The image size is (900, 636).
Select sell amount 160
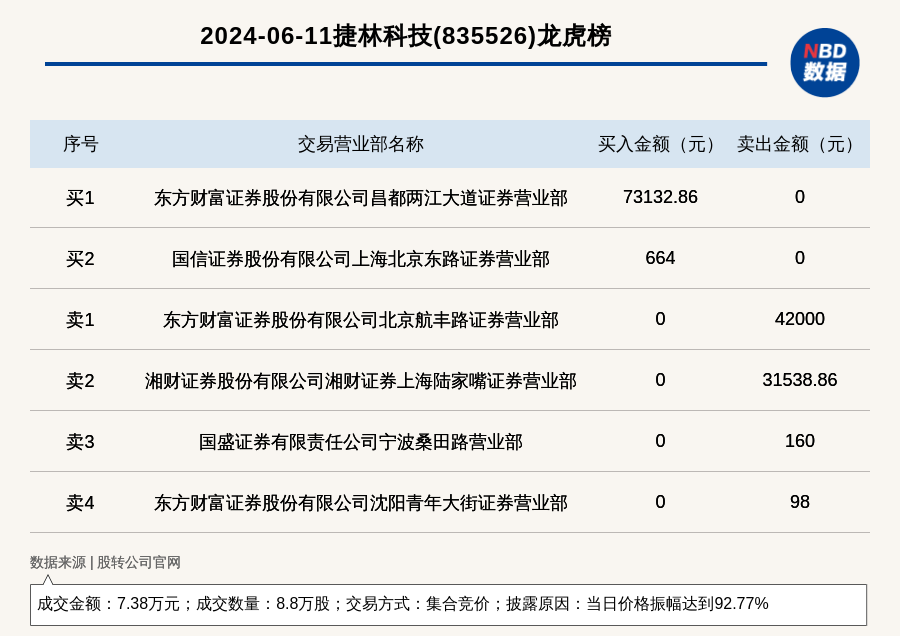pyautogui.click(x=800, y=440)
